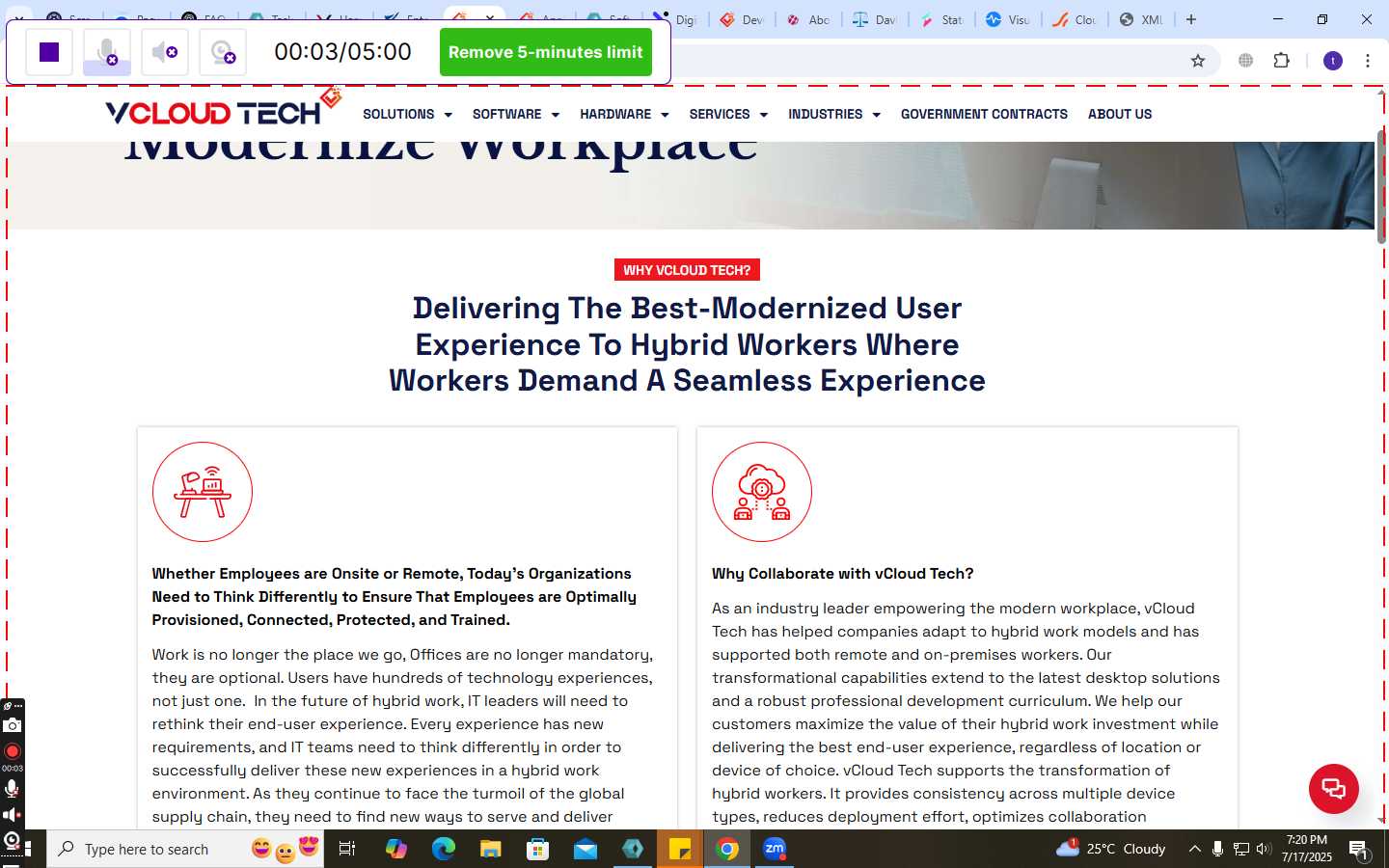Open the Chrome Extensions puzzle icon
This screenshot has height=868, width=1389.
1281,61
